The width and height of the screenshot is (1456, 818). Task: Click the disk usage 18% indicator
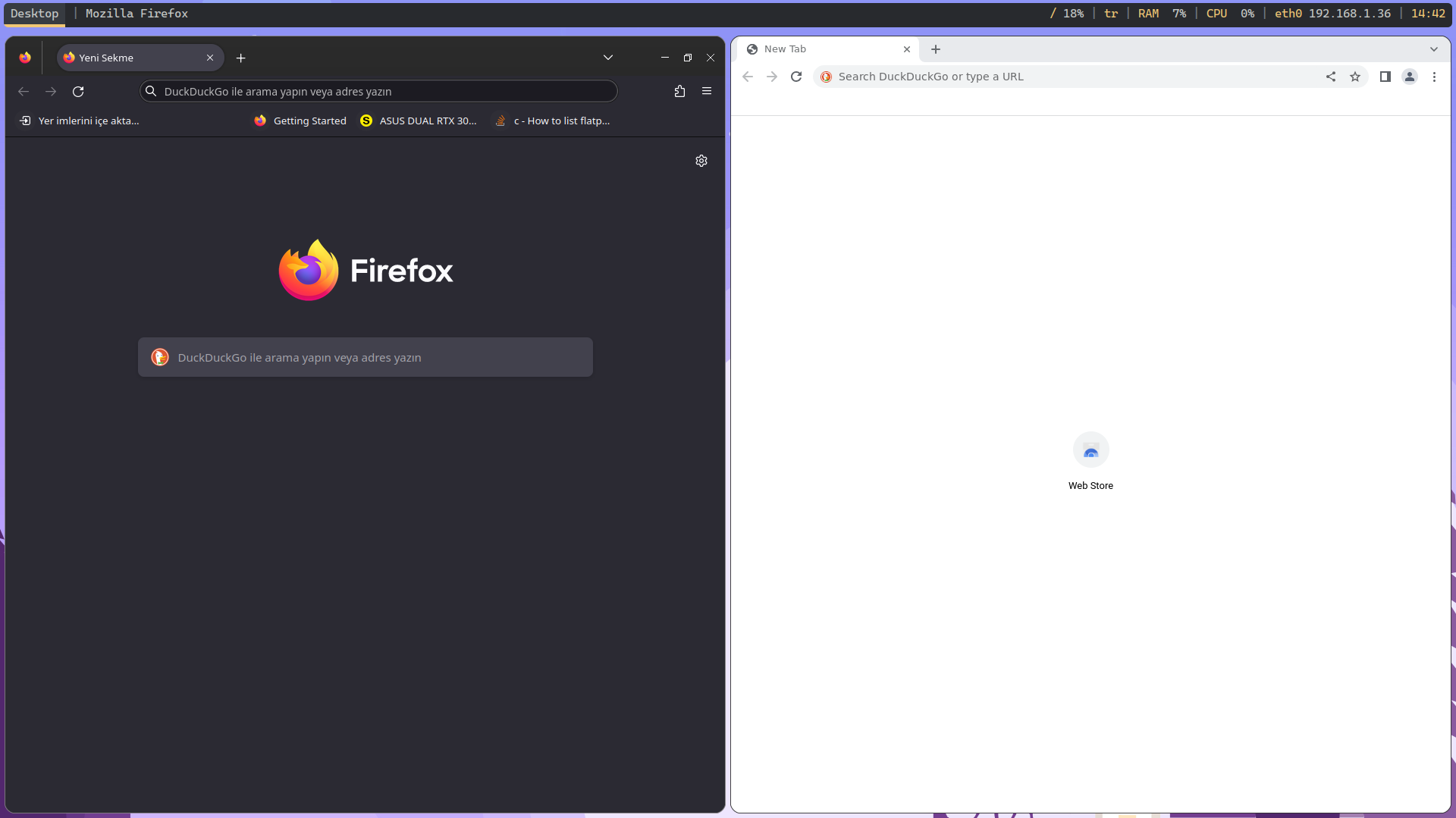tap(1067, 14)
